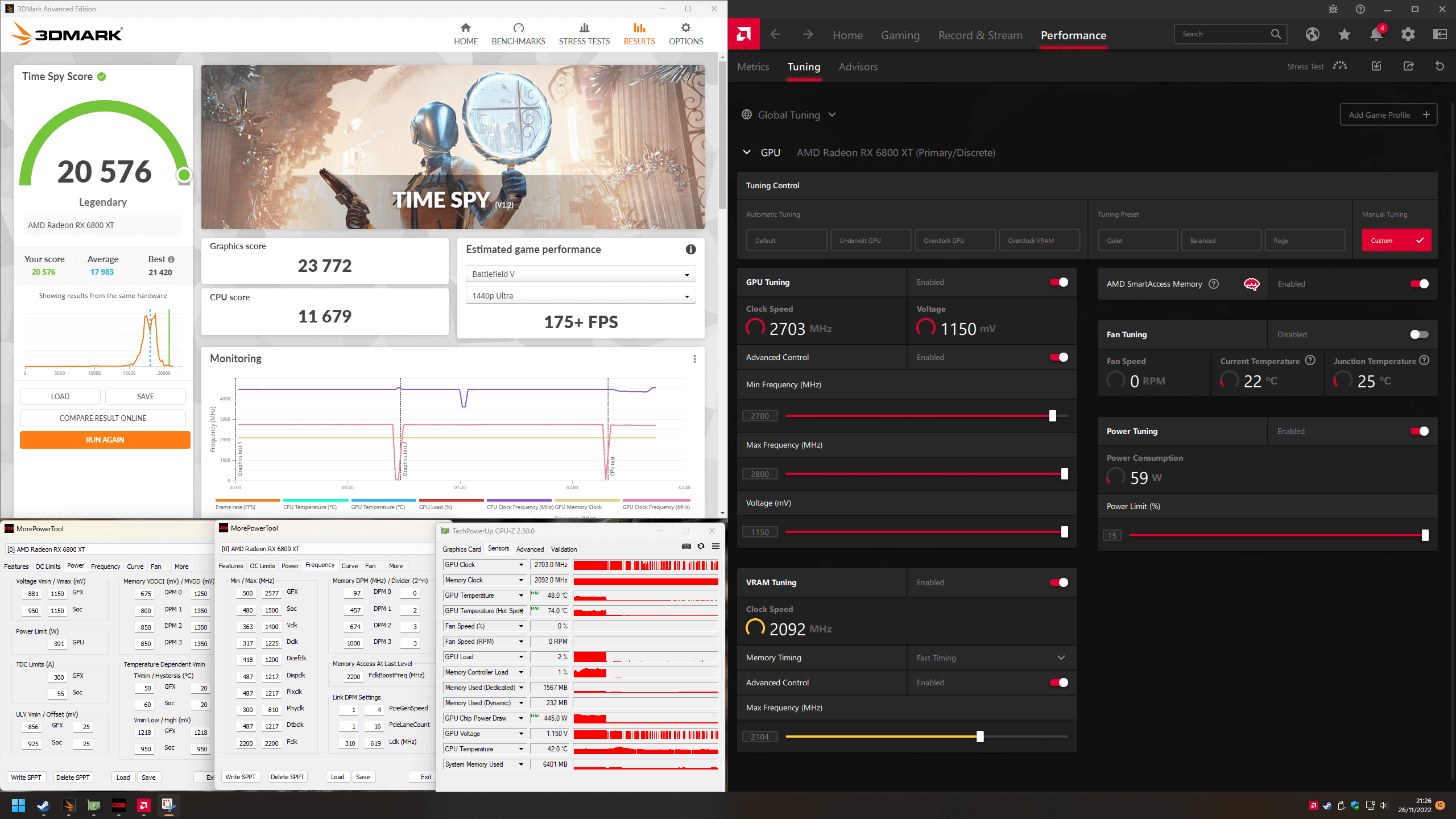Click estimated game performance info icon

tap(690, 249)
